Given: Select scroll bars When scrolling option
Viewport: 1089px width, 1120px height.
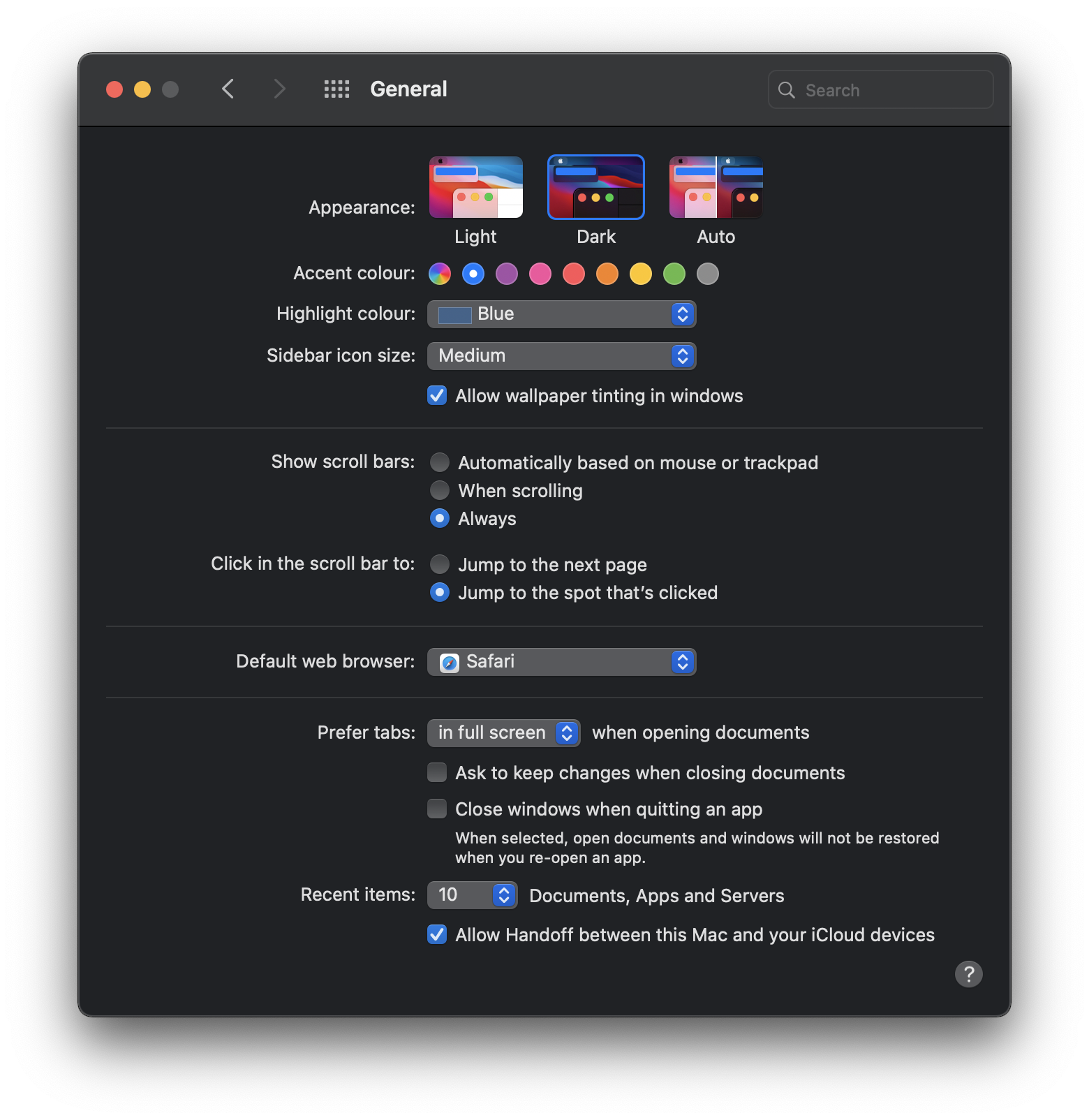Looking at the screenshot, I should (440, 490).
